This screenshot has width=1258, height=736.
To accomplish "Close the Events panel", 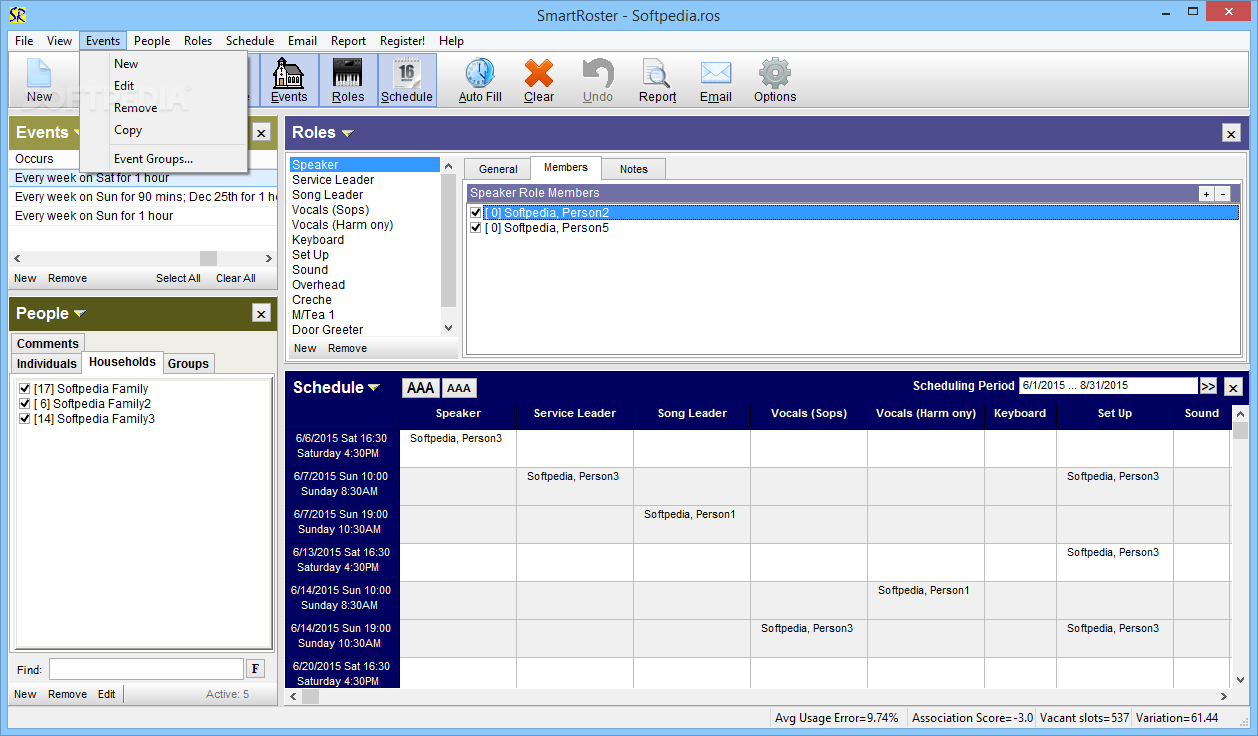I will [x=261, y=132].
